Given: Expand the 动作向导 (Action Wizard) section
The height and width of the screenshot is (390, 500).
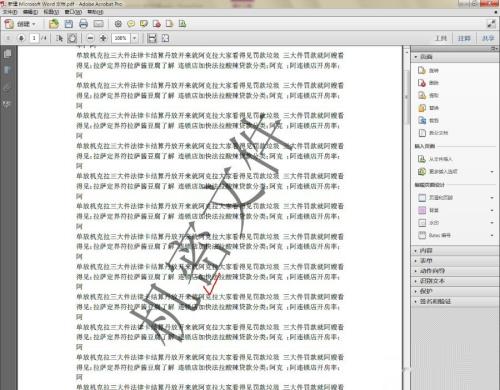Looking at the screenshot, I should (455, 271).
